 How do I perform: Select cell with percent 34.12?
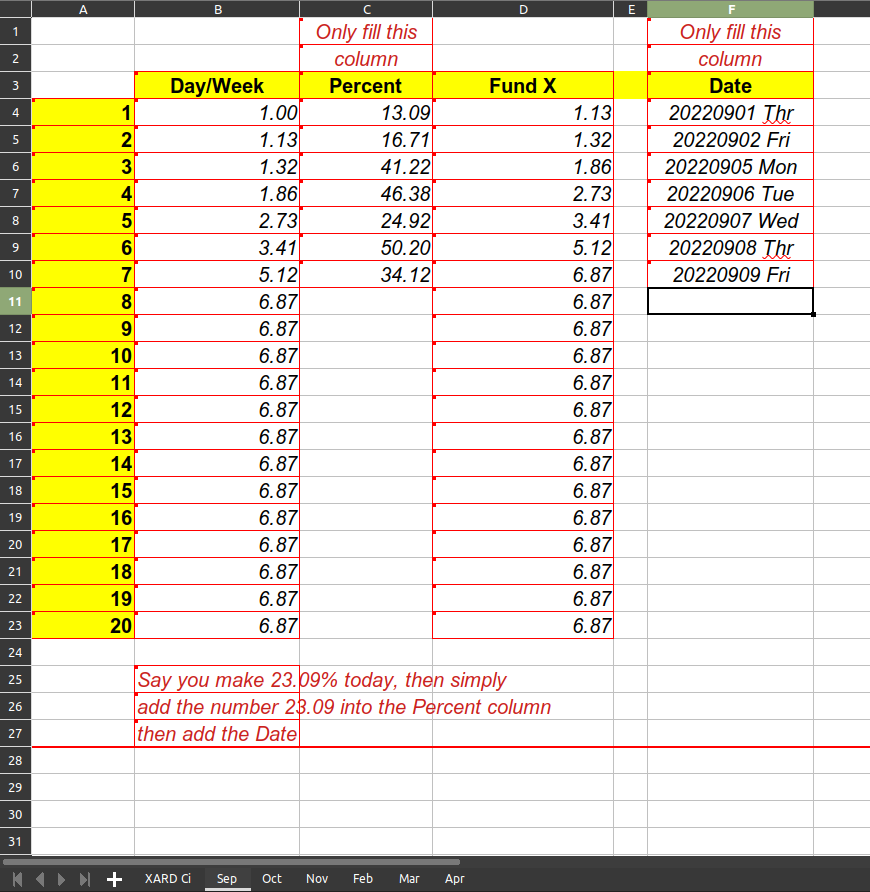tap(366, 275)
